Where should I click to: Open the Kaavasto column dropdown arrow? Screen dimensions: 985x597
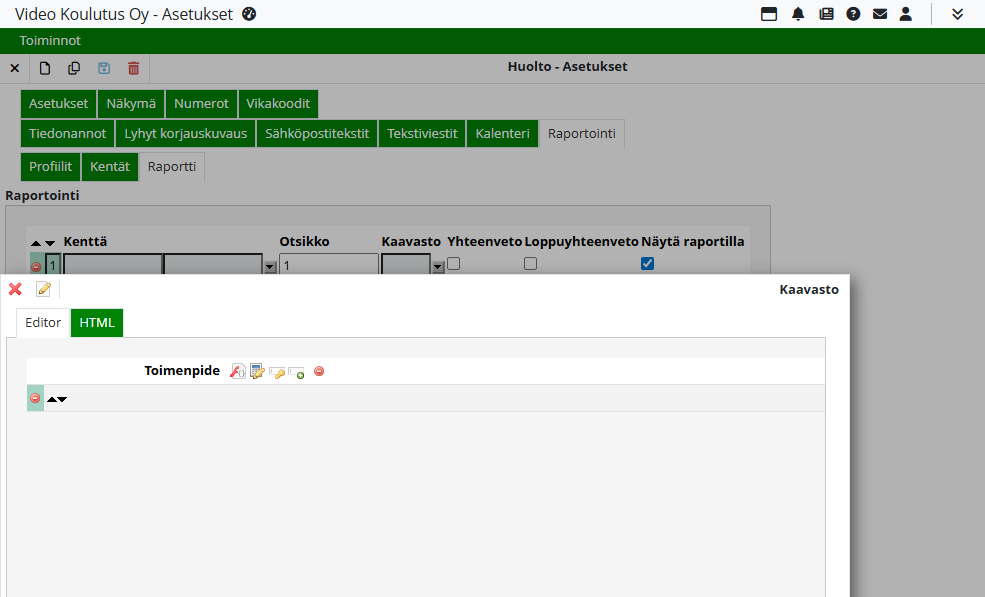pyautogui.click(x=438, y=266)
